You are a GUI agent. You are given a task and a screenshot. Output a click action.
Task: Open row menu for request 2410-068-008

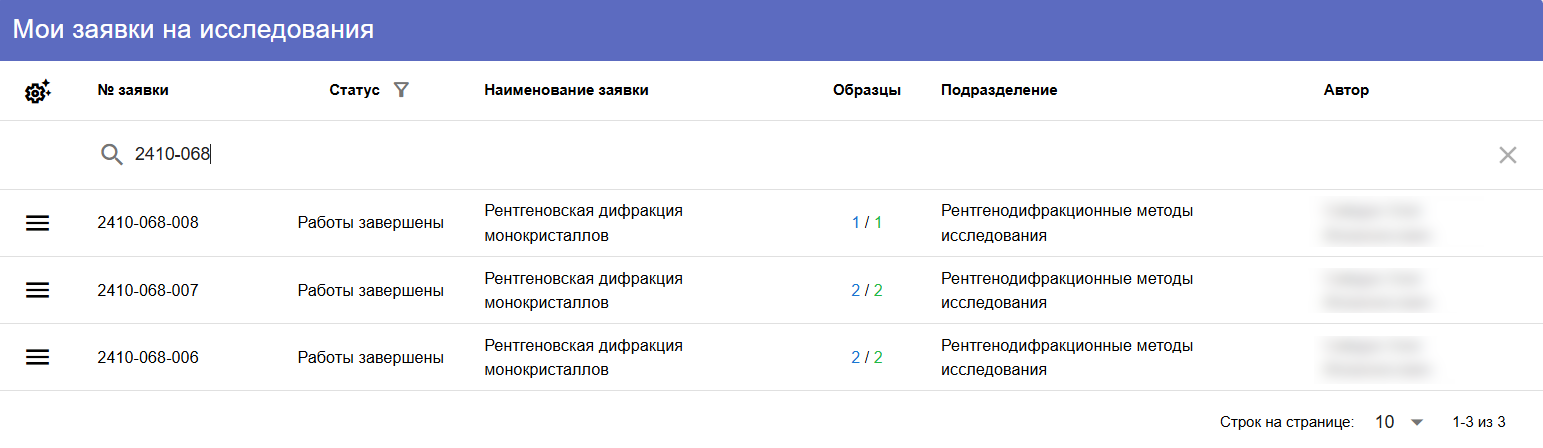pyautogui.click(x=37, y=223)
